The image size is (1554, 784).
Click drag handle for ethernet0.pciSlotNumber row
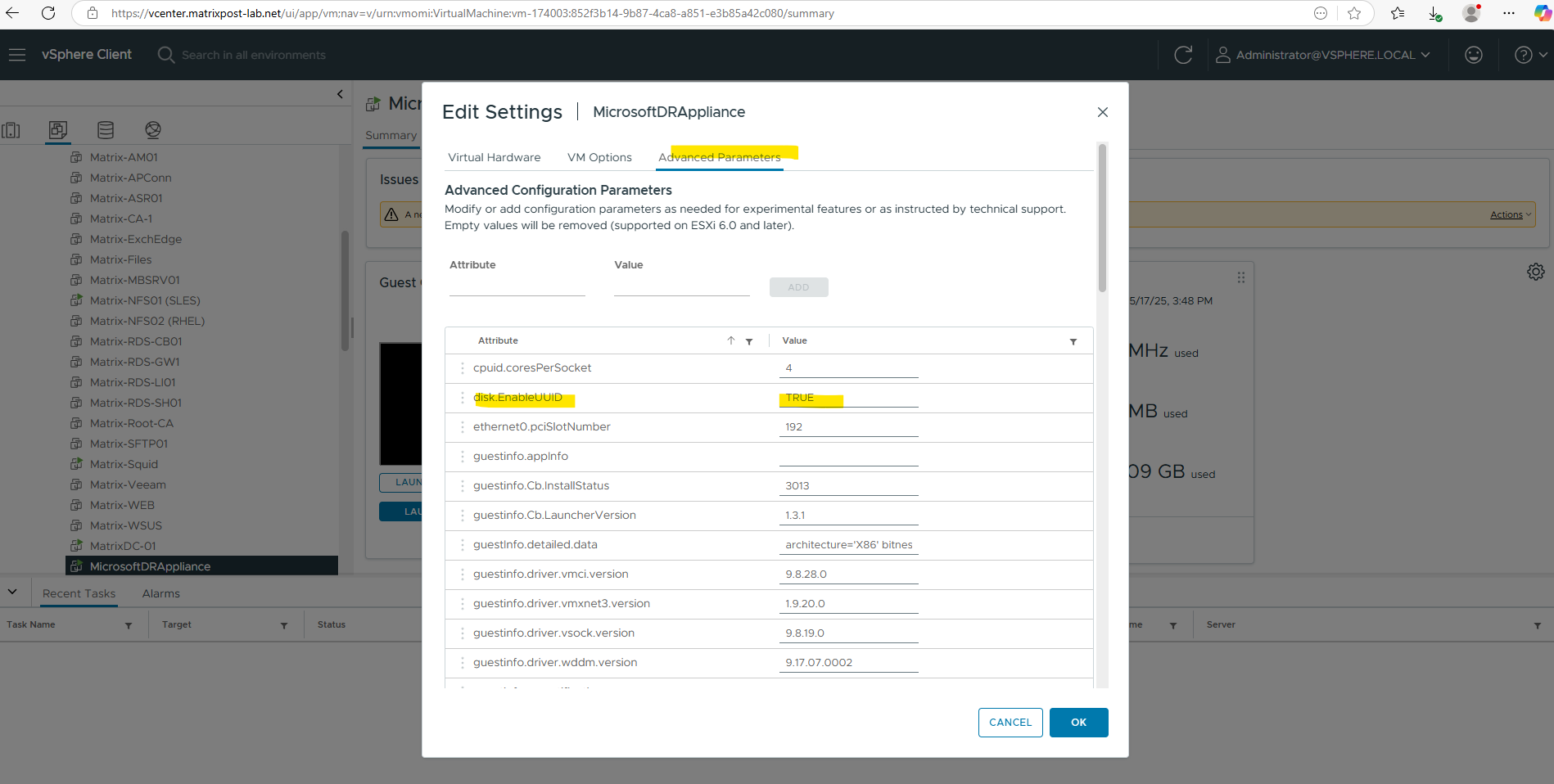(463, 427)
